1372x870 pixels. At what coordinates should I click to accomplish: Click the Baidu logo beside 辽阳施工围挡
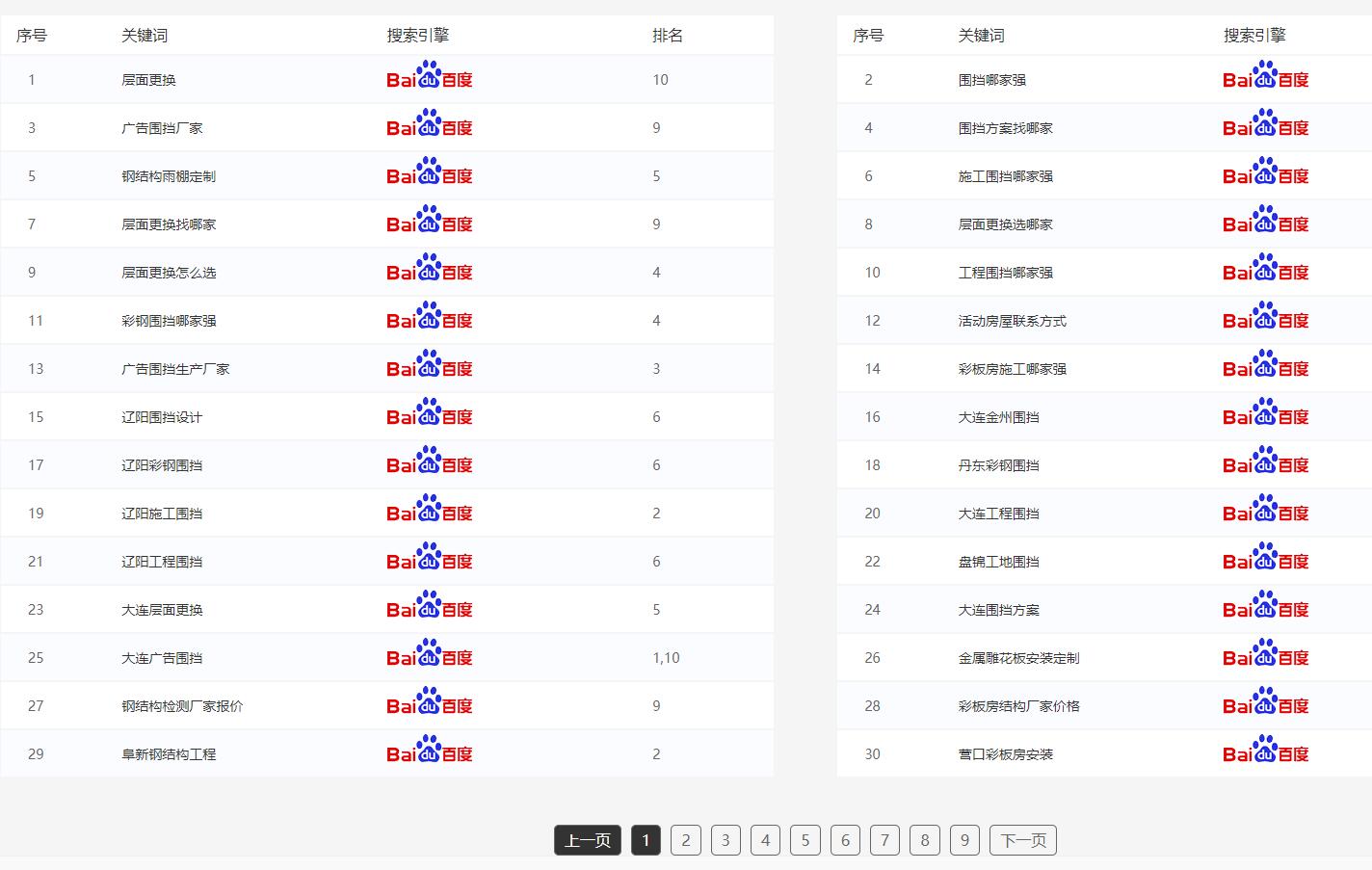coord(430,509)
